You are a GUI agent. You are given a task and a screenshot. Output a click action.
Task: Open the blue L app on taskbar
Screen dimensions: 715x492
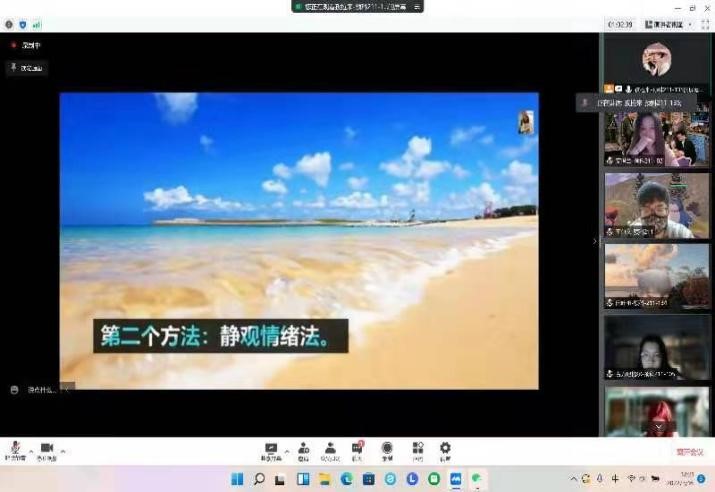pos(412,479)
